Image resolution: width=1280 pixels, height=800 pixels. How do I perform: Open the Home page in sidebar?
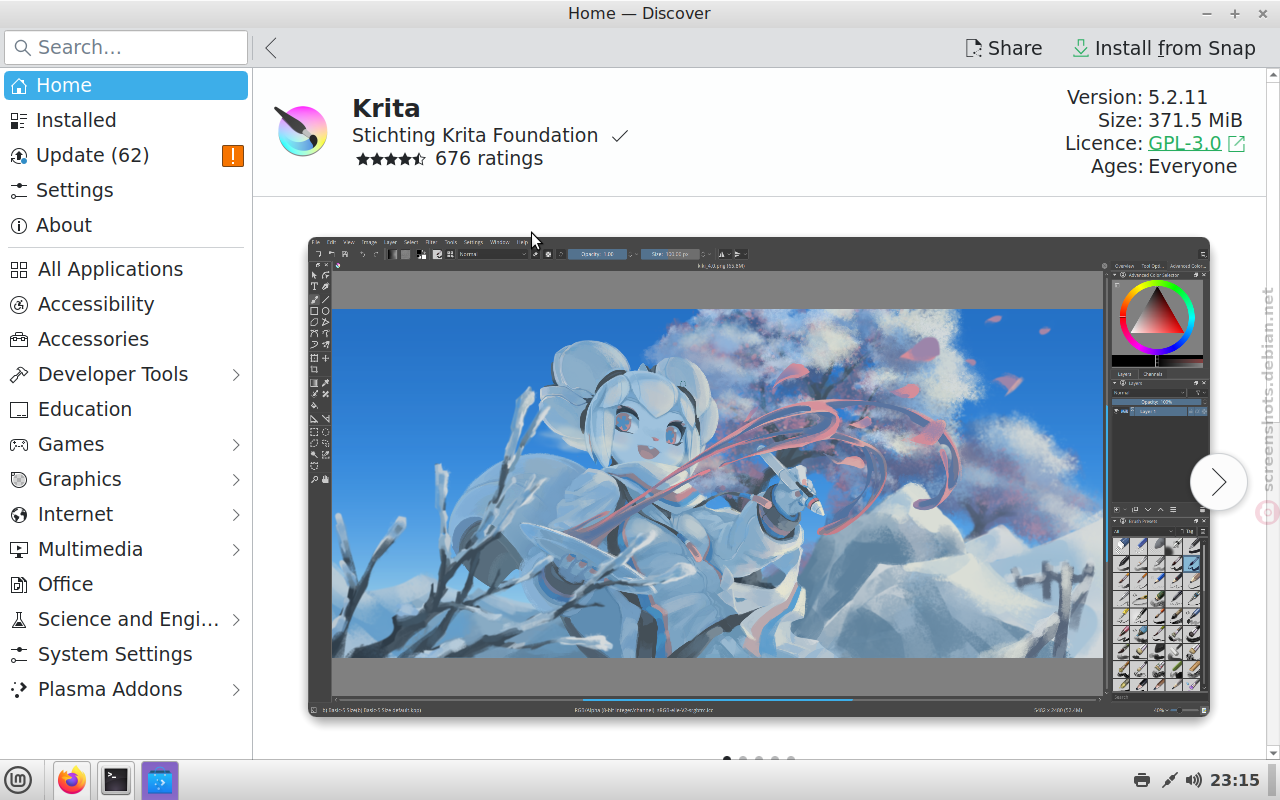tap(126, 85)
